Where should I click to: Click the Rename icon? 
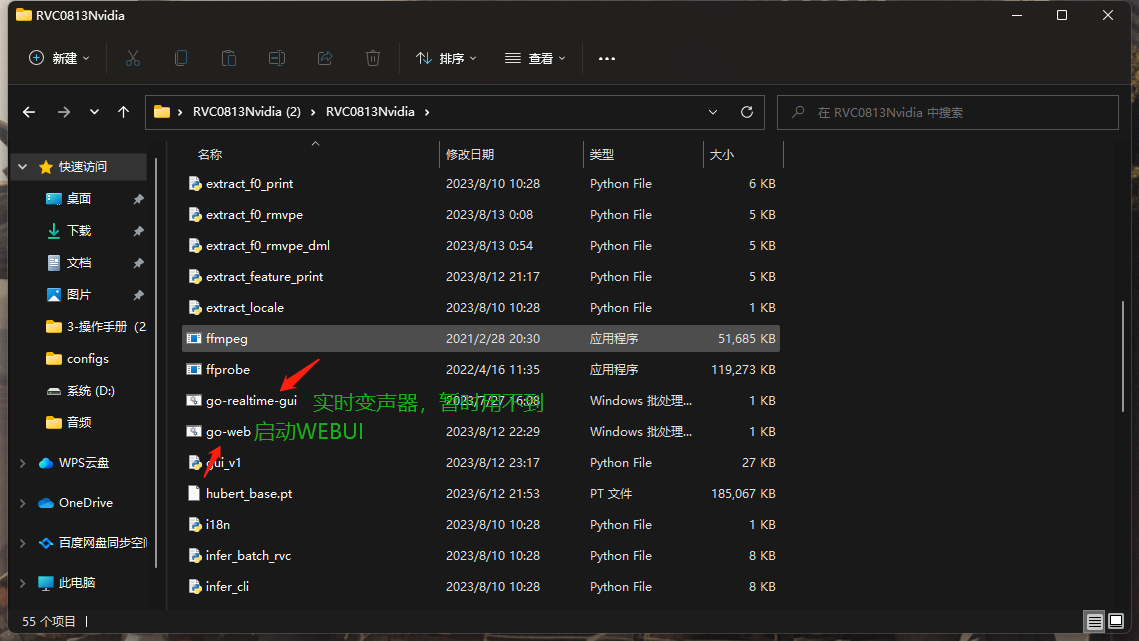click(276, 58)
